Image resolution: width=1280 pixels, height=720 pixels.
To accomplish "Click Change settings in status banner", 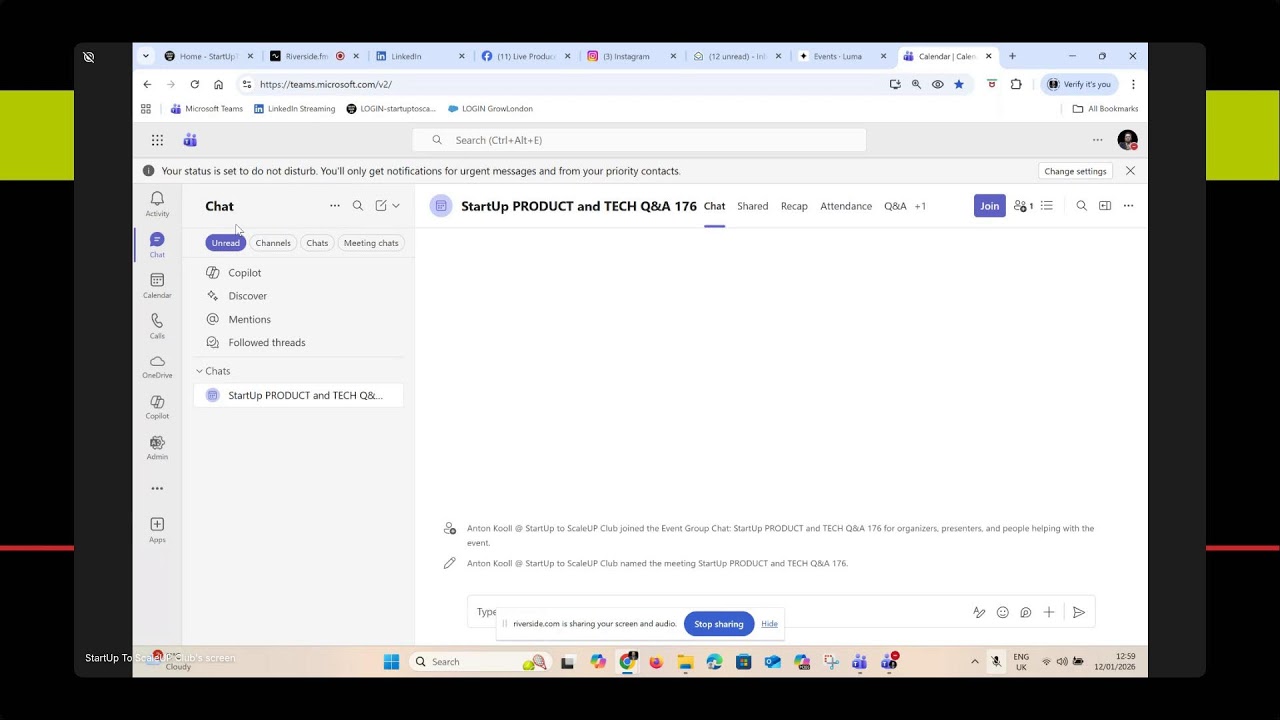I will point(1075,171).
